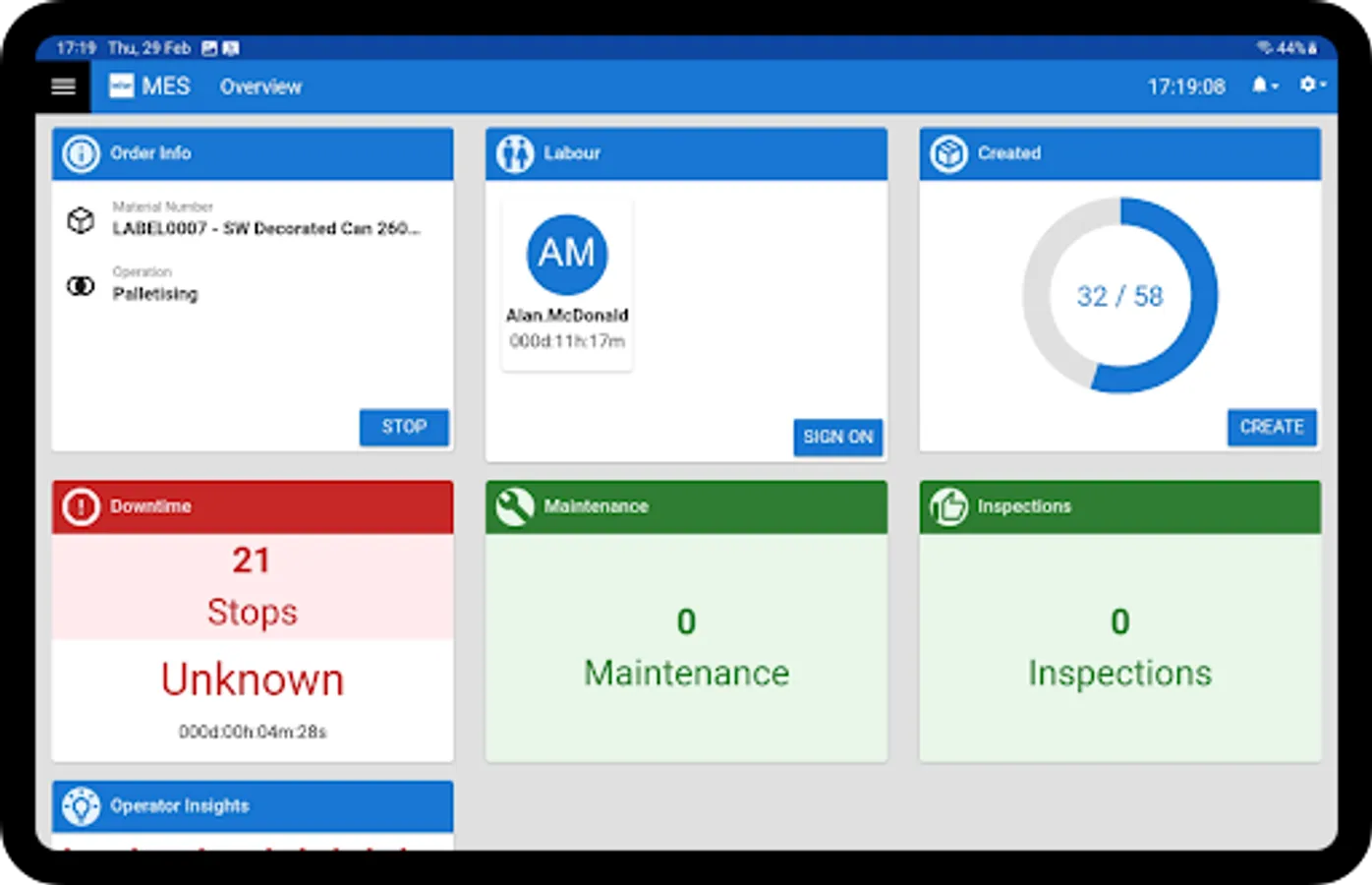Open the 0 Inspections tile
The image size is (1372, 885).
pyautogui.click(x=1119, y=648)
